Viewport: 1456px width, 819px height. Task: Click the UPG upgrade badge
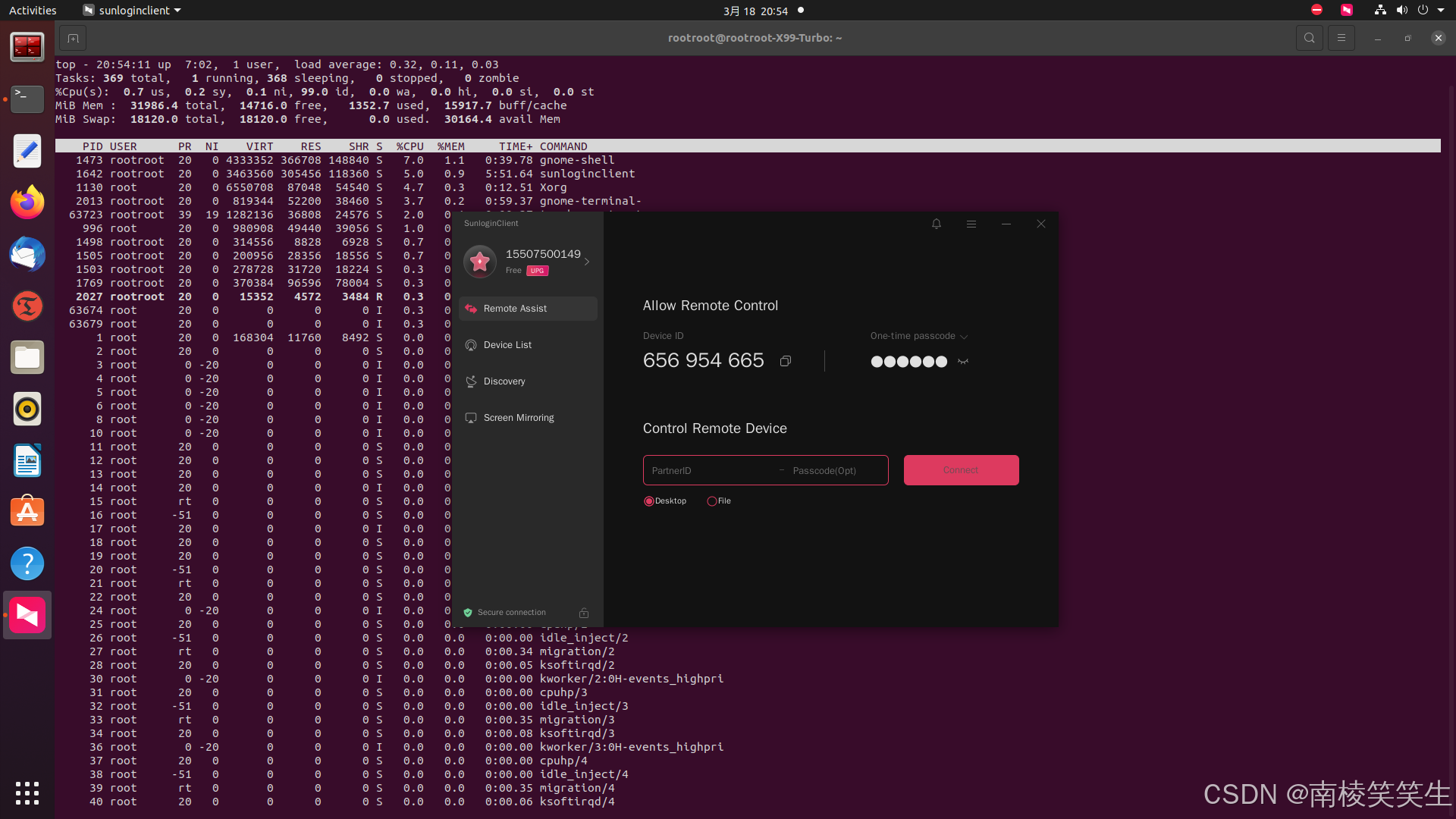(x=537, y=271)
